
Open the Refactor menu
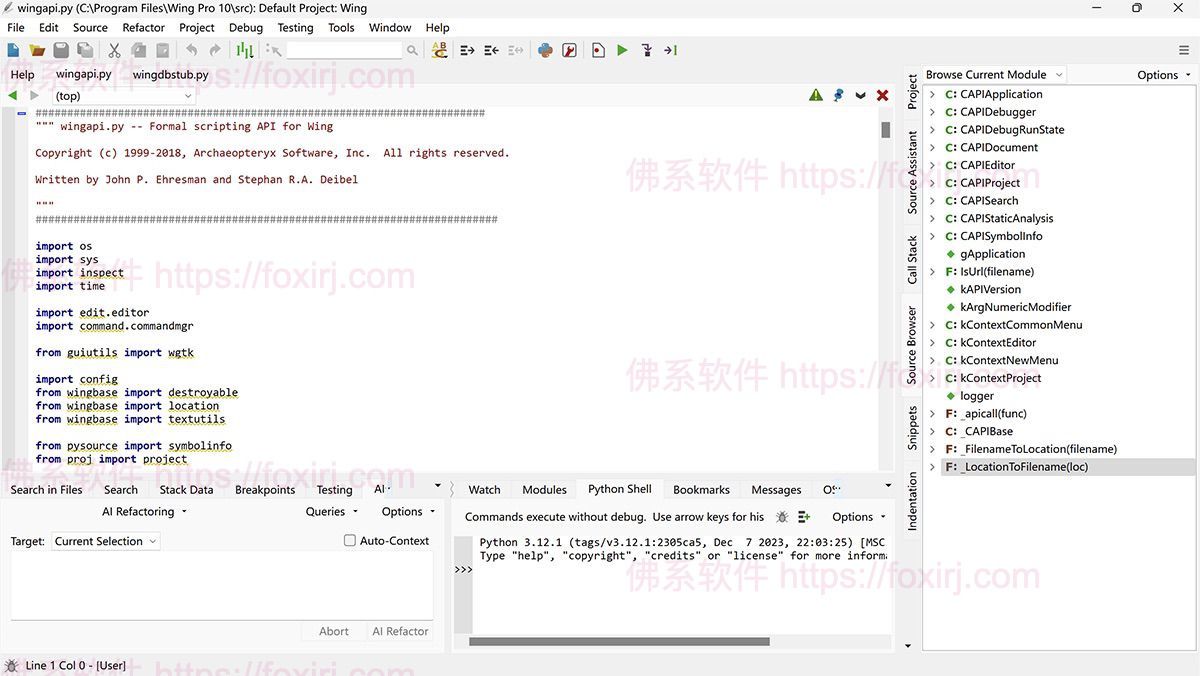coord(143,28)
